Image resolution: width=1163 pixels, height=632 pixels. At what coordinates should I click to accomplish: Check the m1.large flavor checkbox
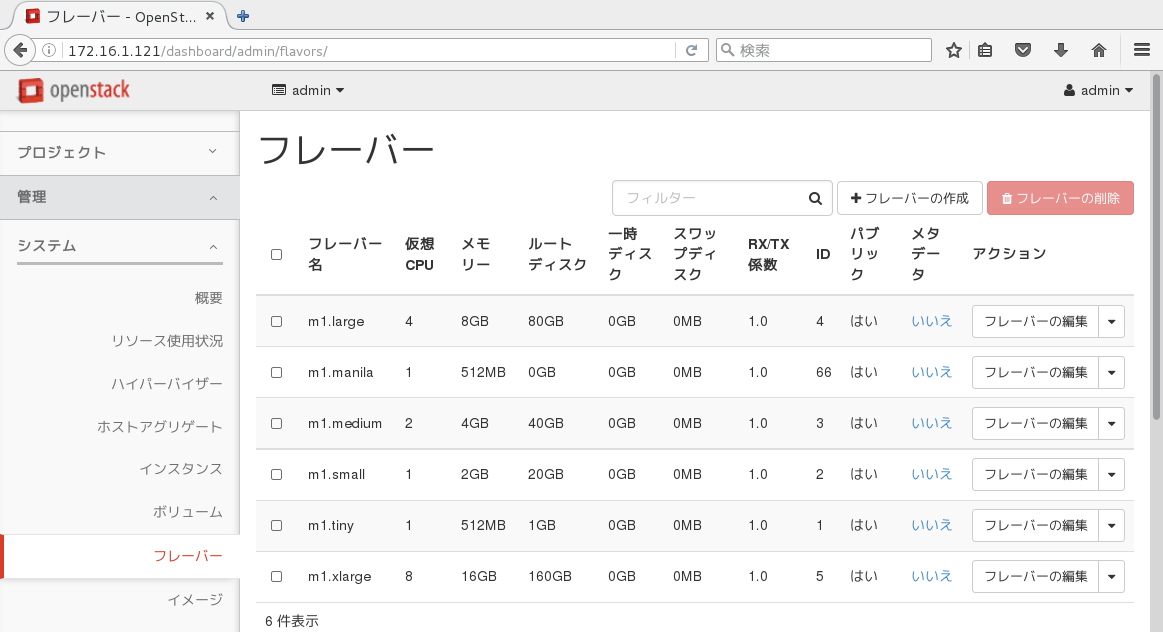[x=277, y=321]
